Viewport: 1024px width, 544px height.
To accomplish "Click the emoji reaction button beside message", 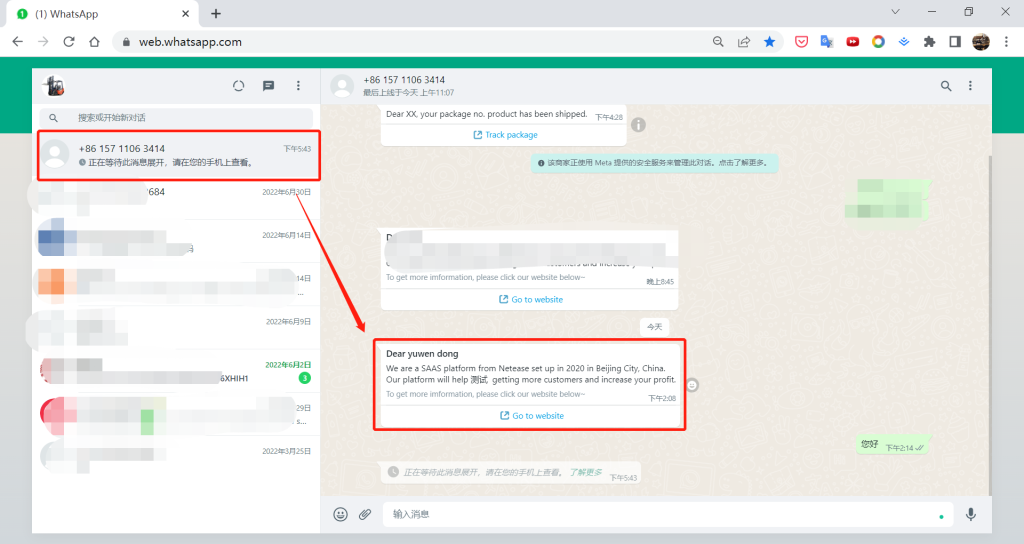I will [x=693, y=385].
